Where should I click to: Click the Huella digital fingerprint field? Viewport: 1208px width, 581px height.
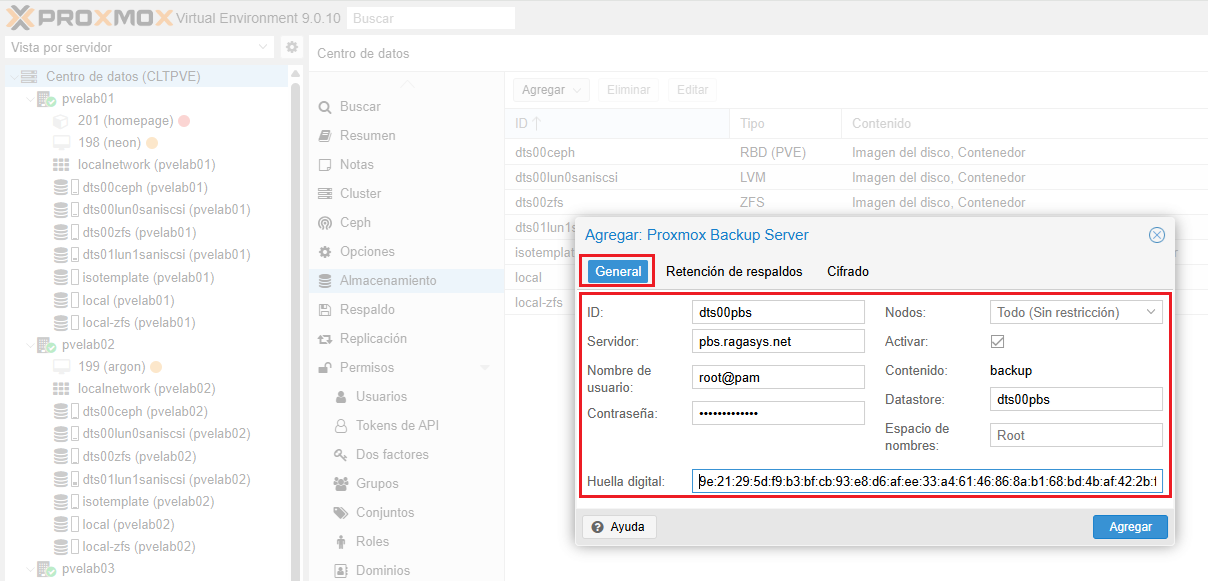coord(927,482)
